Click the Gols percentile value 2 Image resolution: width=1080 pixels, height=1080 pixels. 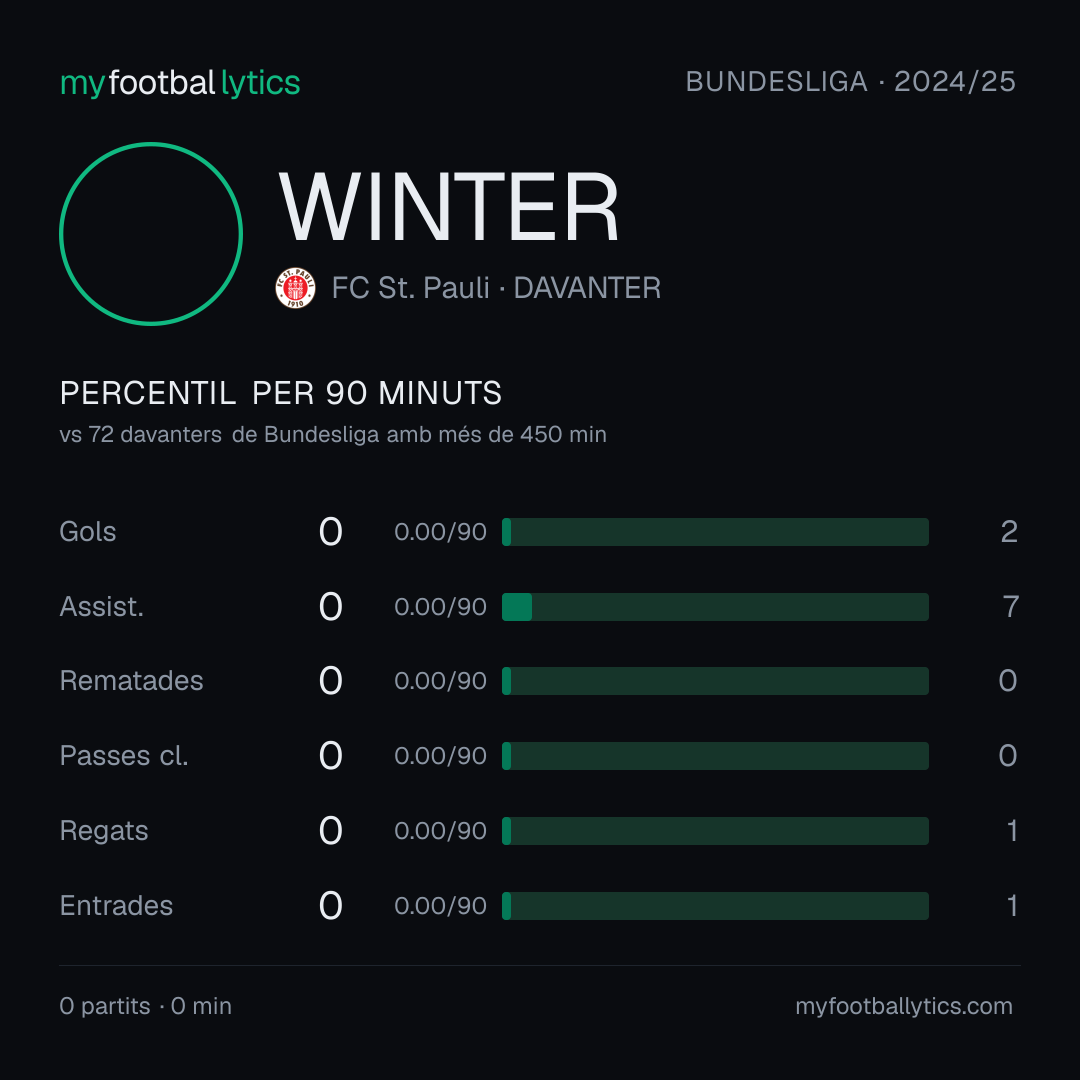point(1009,532)
